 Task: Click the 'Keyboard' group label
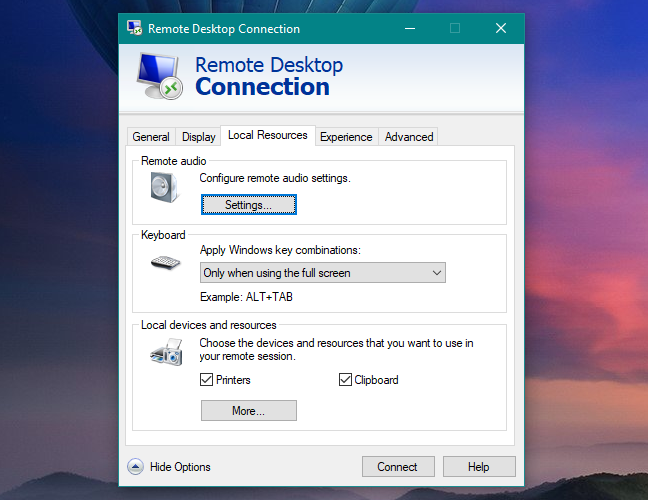point(163,235)
